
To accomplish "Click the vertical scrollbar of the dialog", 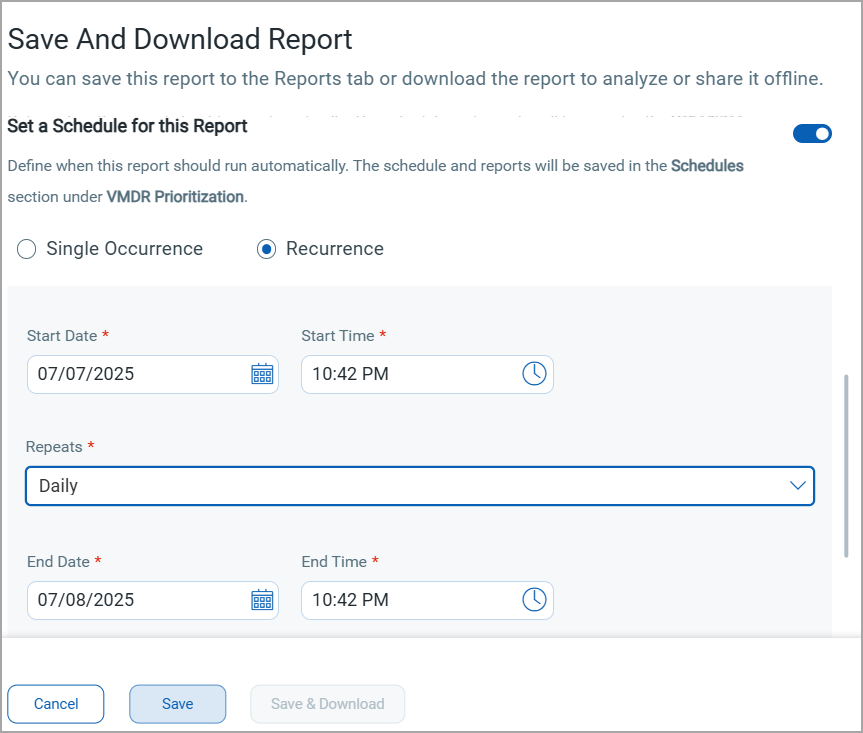I will pyautogui.click(x=847, y=465).
